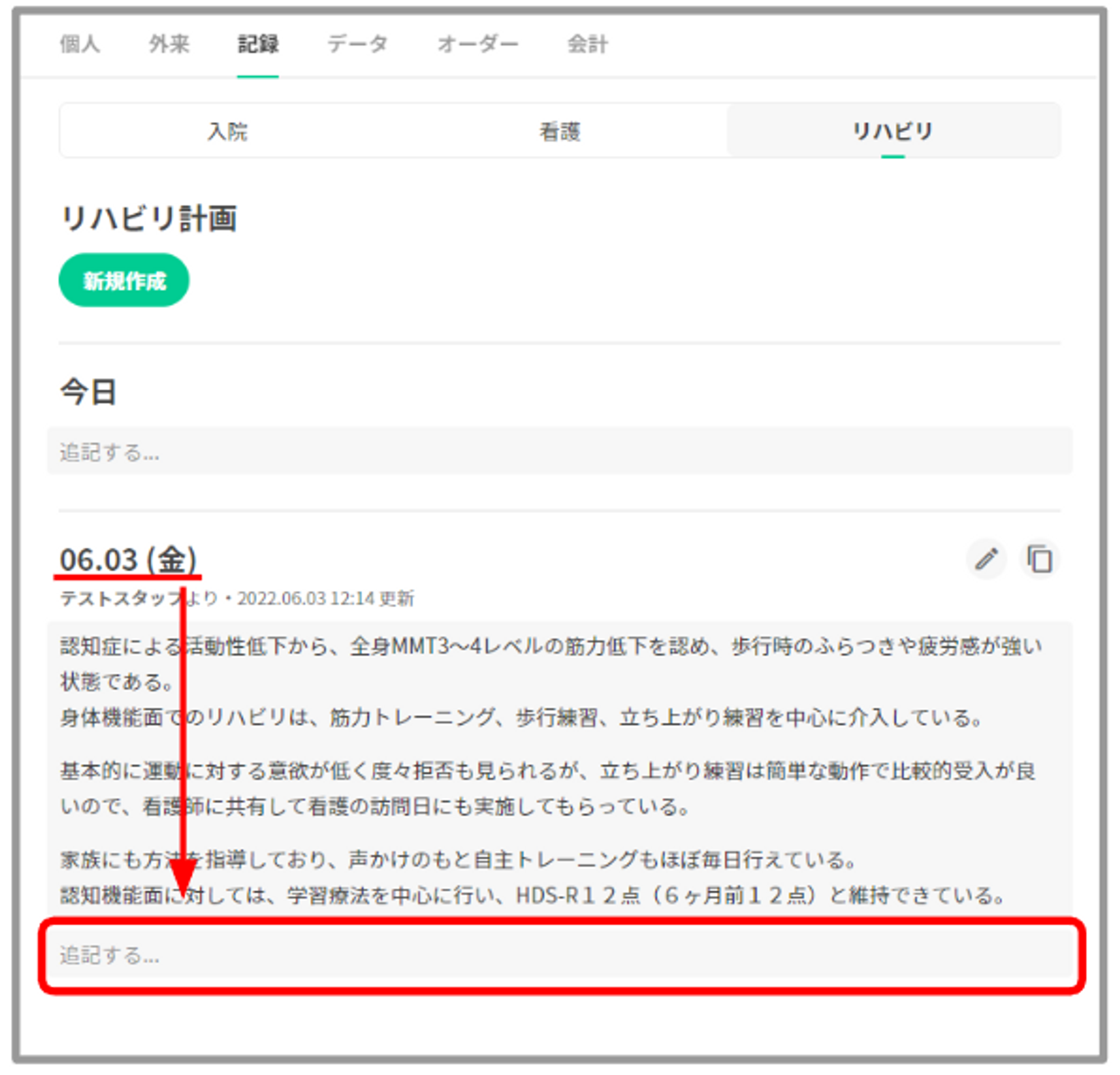The height and width of the screenshot is (1075, 1120).
Task: Click the テストスタッフ author name
Action: 121,598
